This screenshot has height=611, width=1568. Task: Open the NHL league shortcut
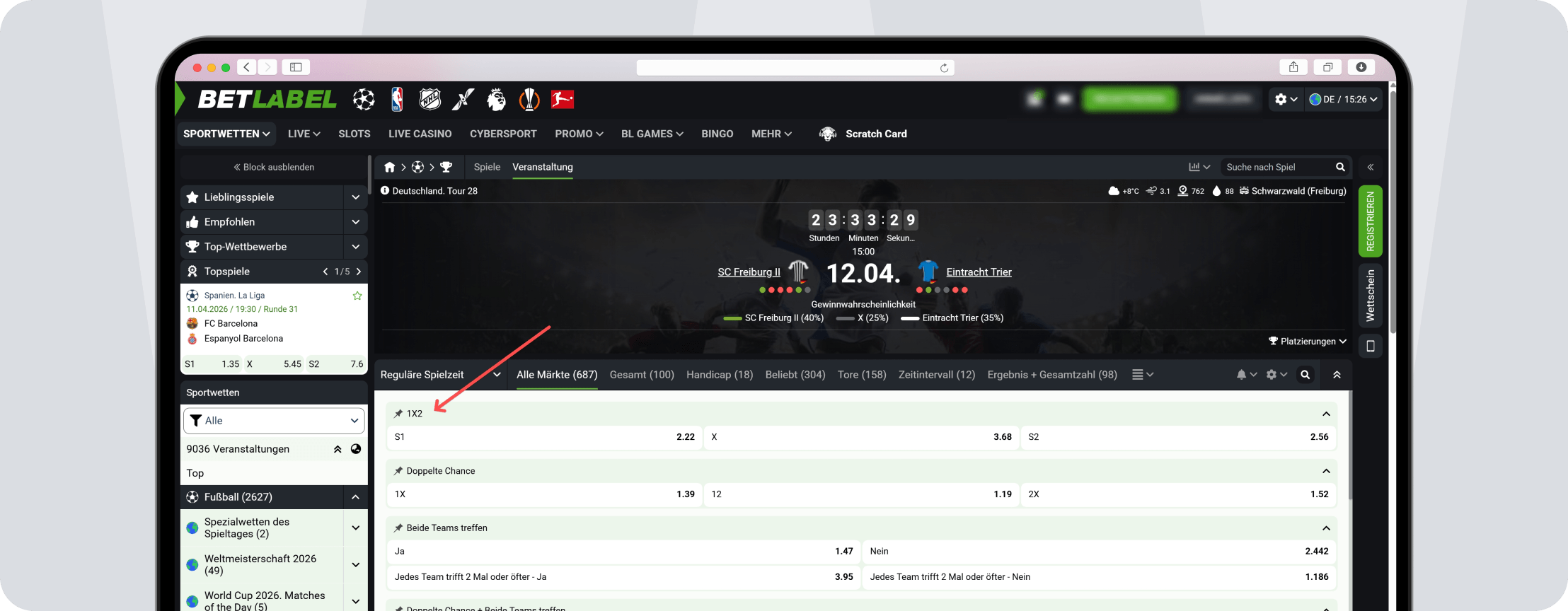click(x=430, y=100)
